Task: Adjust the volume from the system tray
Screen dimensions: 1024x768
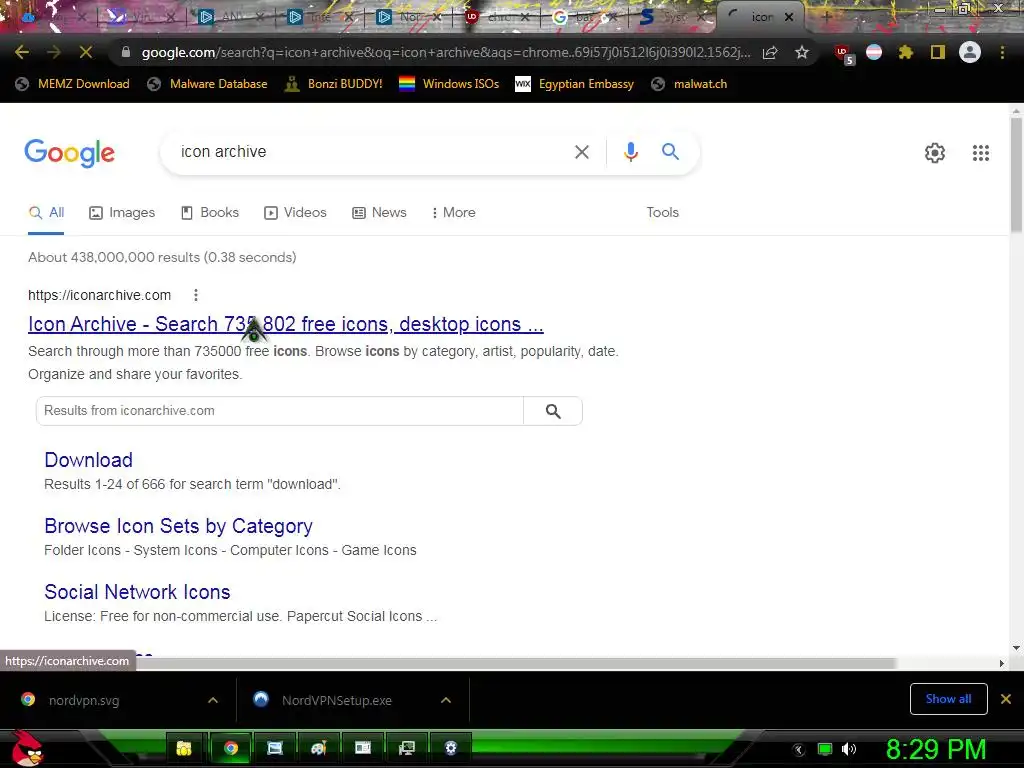Action: tap(848, 749)
